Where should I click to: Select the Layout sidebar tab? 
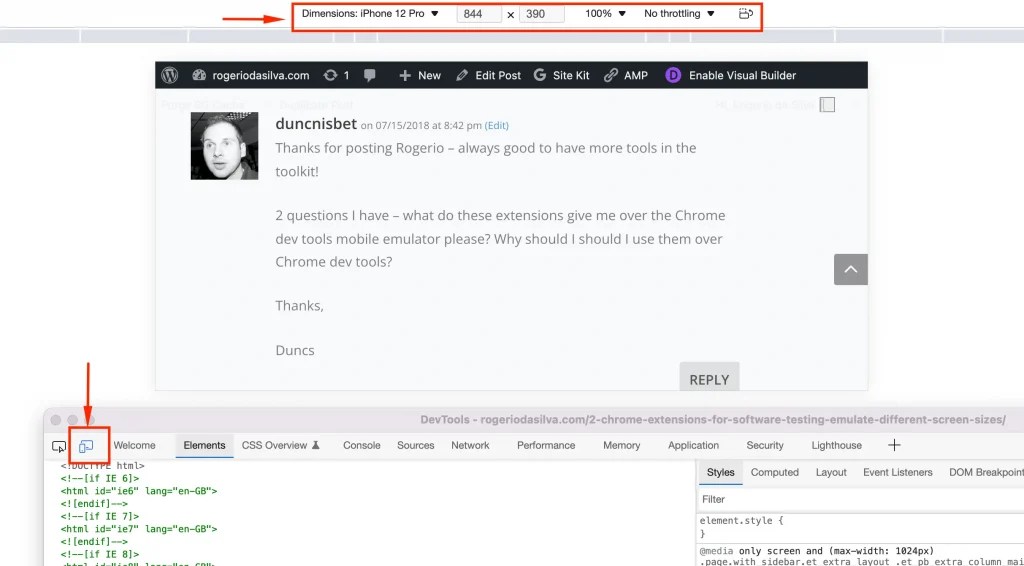[831, 473]
